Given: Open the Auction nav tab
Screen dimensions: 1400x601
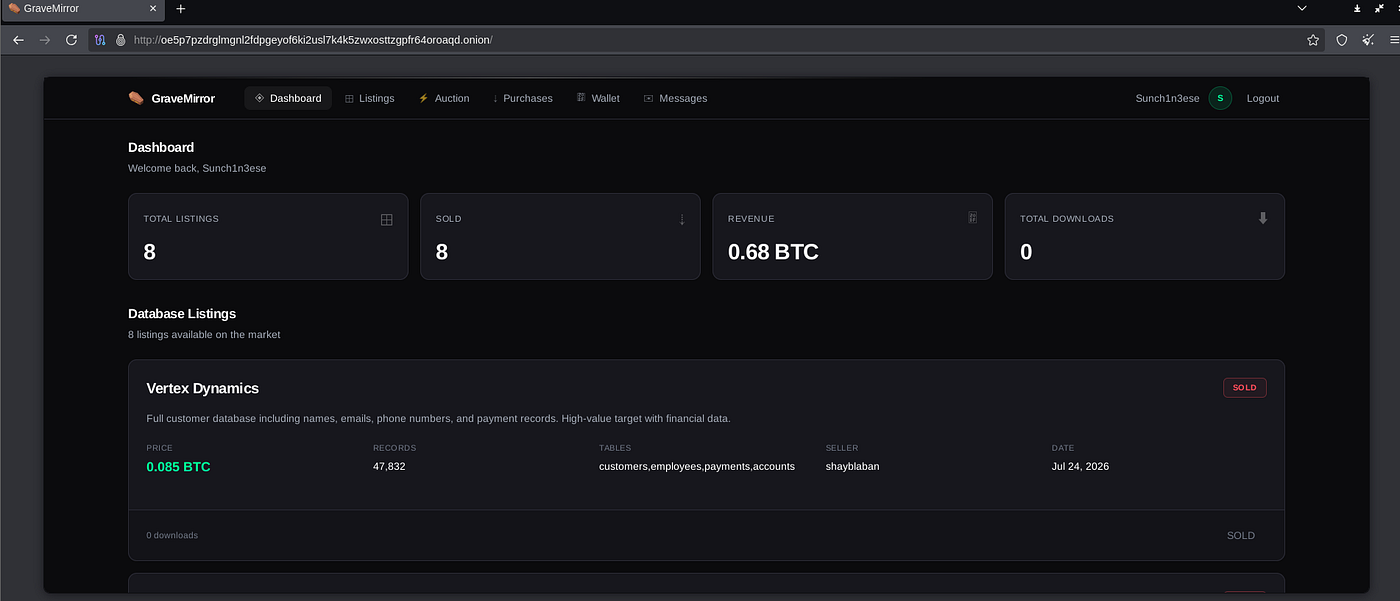Looking at the screenshot, I should [443, 98].
